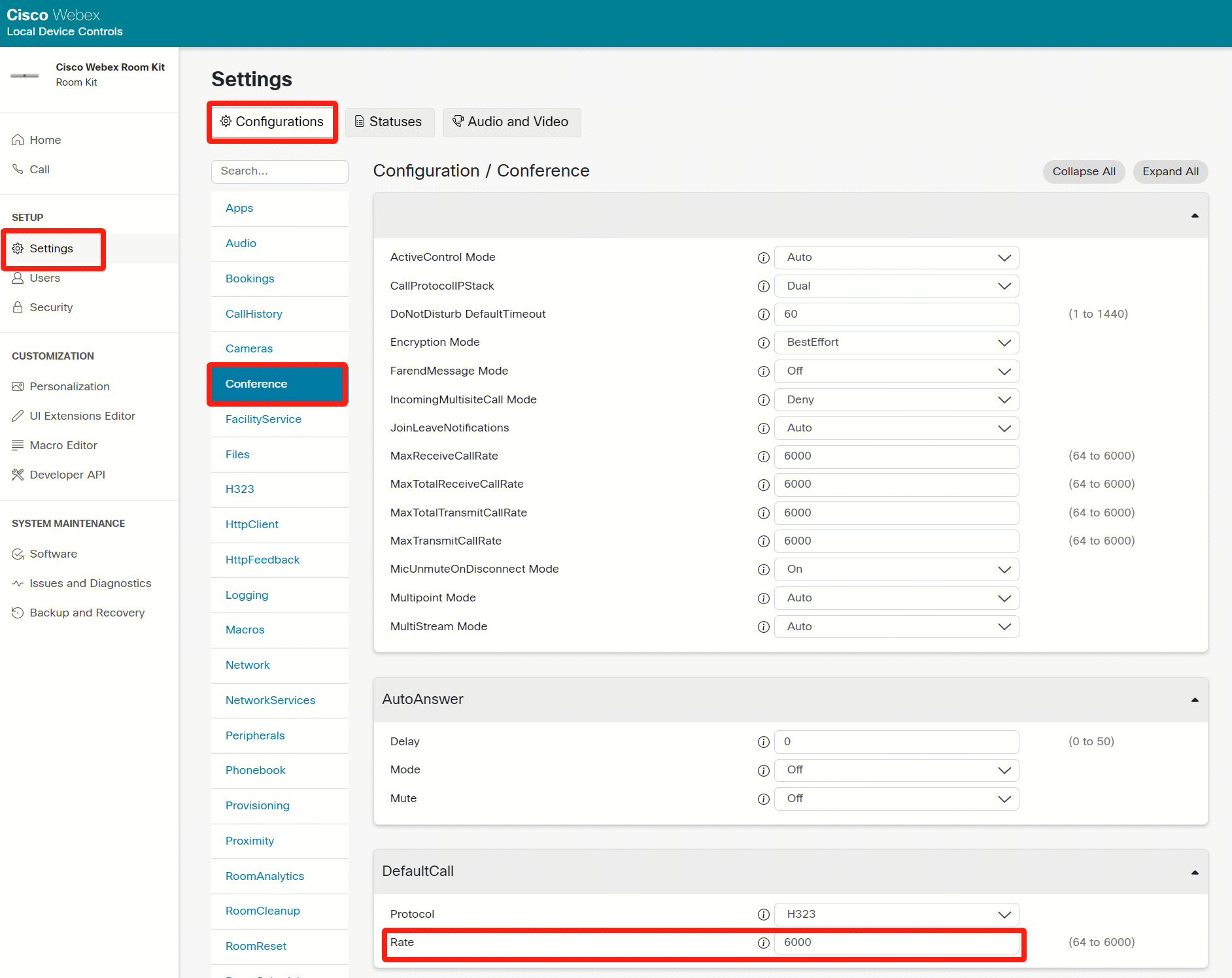Click the Collapse All button

point(1084,171)
